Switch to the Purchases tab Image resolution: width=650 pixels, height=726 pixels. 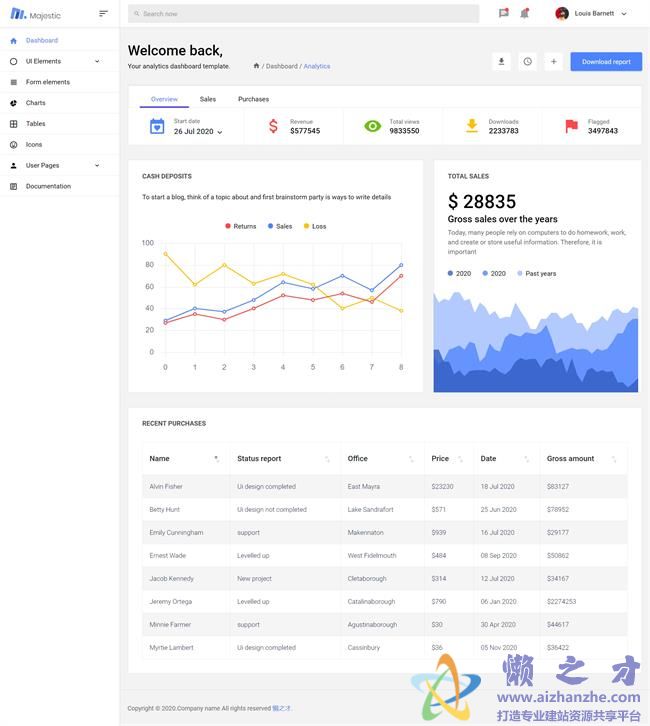point(253,99)
